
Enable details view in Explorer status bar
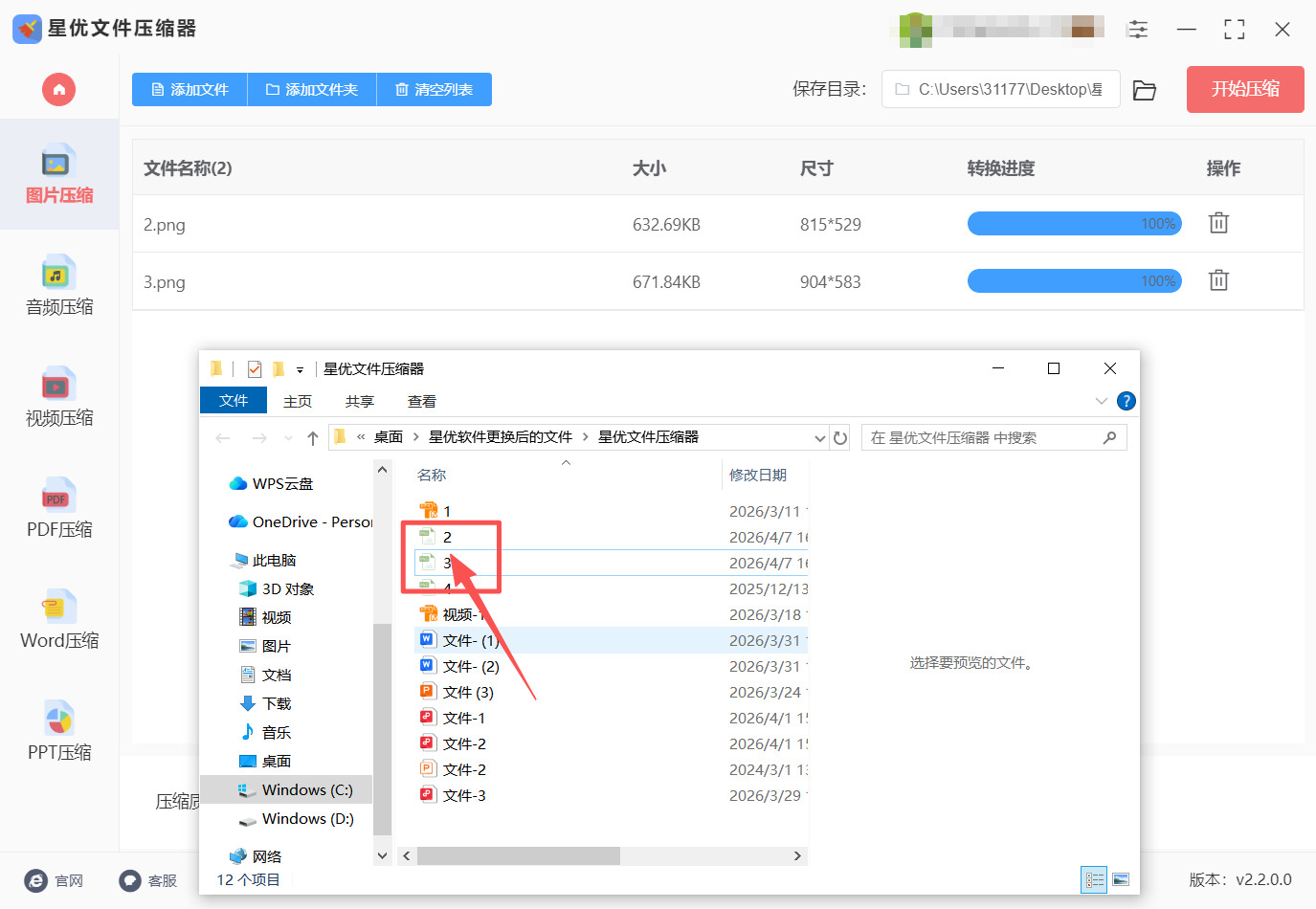click(x=1093, y=878)
